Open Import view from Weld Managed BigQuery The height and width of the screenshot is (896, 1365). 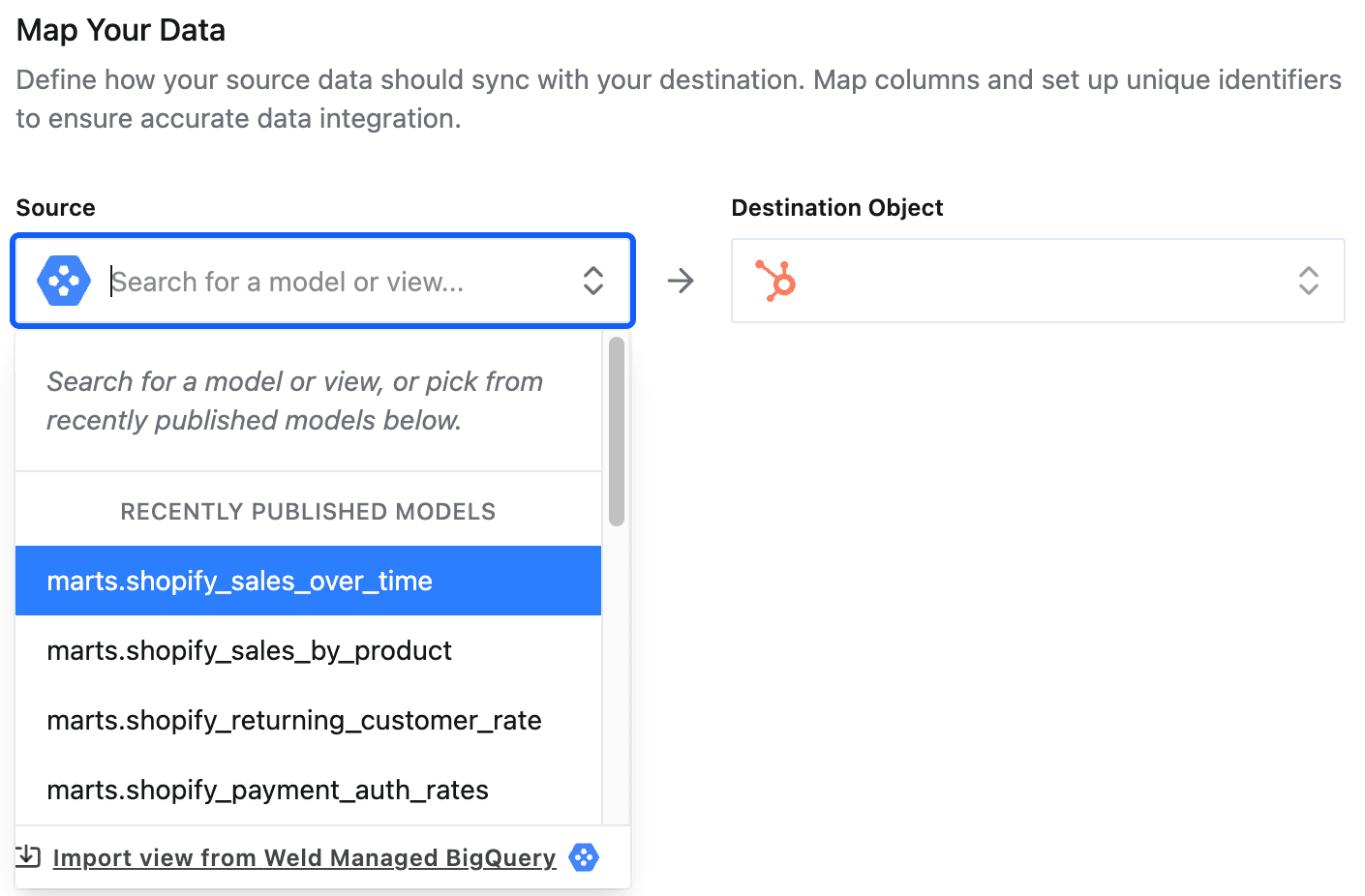point(304,857)
